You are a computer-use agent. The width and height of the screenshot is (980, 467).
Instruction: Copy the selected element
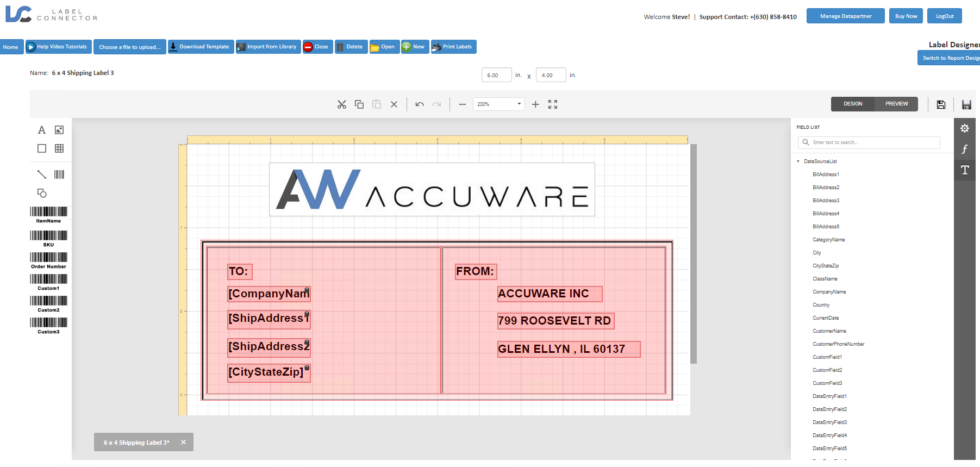tap(359, 104)
